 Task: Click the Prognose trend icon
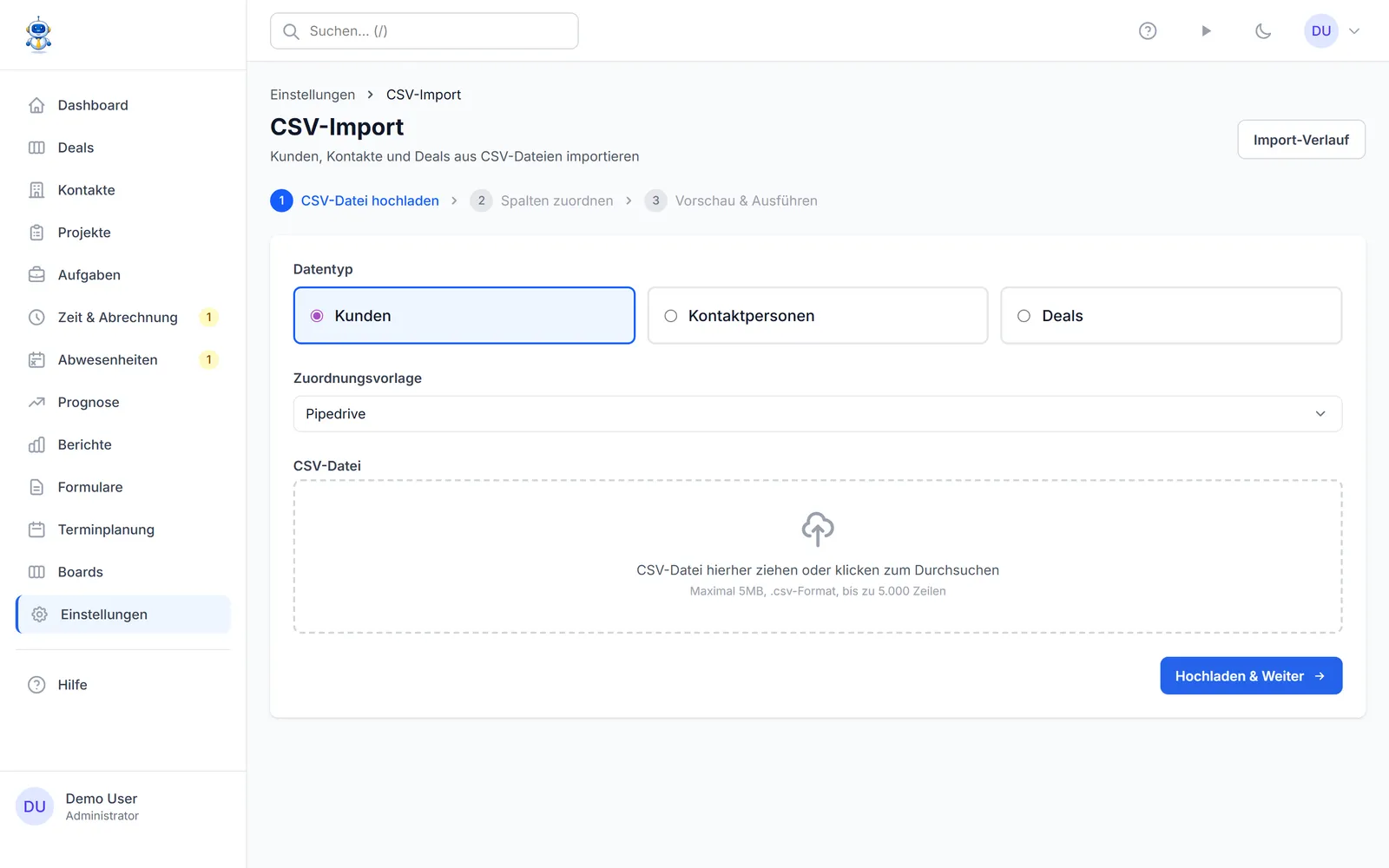tap(36, 403)
